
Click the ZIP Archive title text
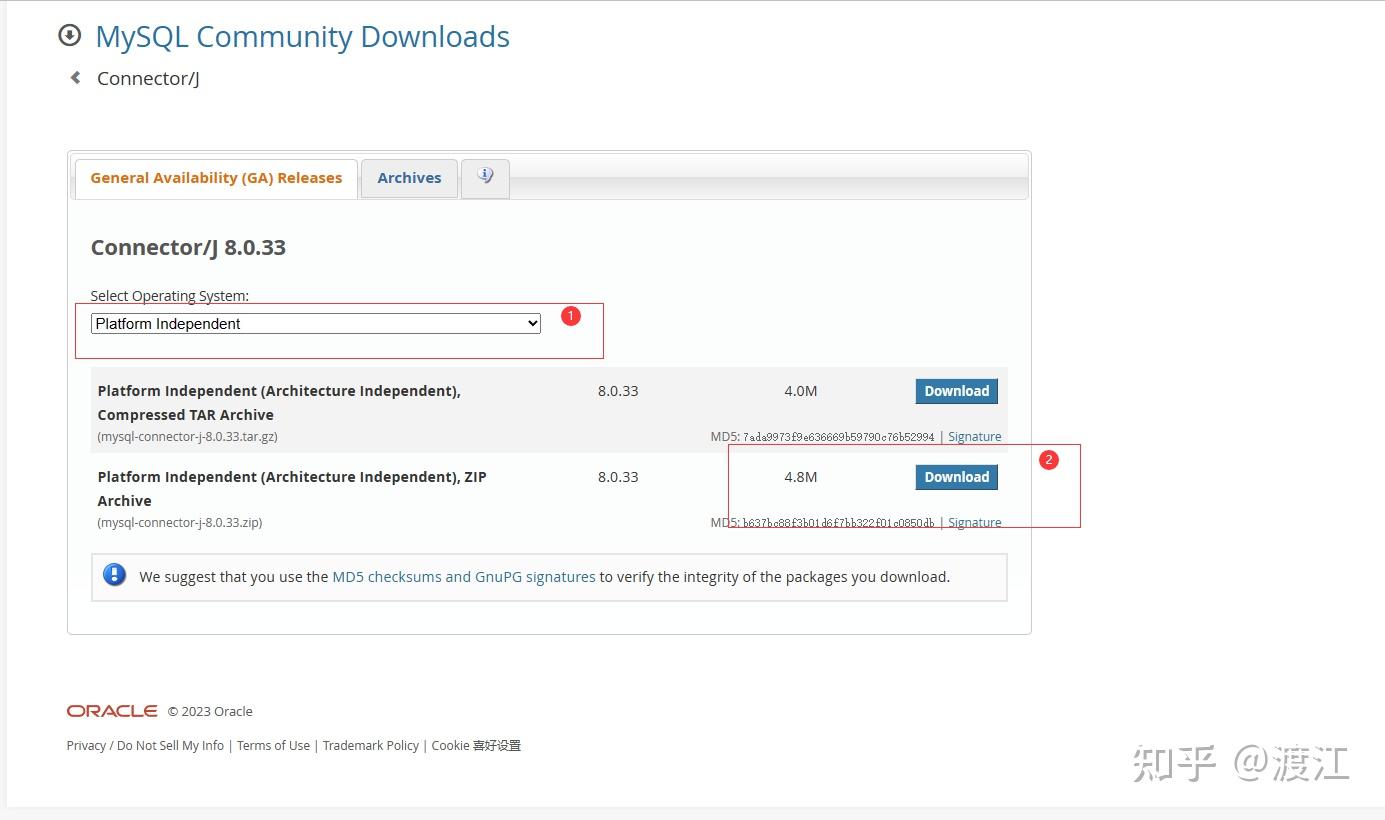(x=292, y=489)
